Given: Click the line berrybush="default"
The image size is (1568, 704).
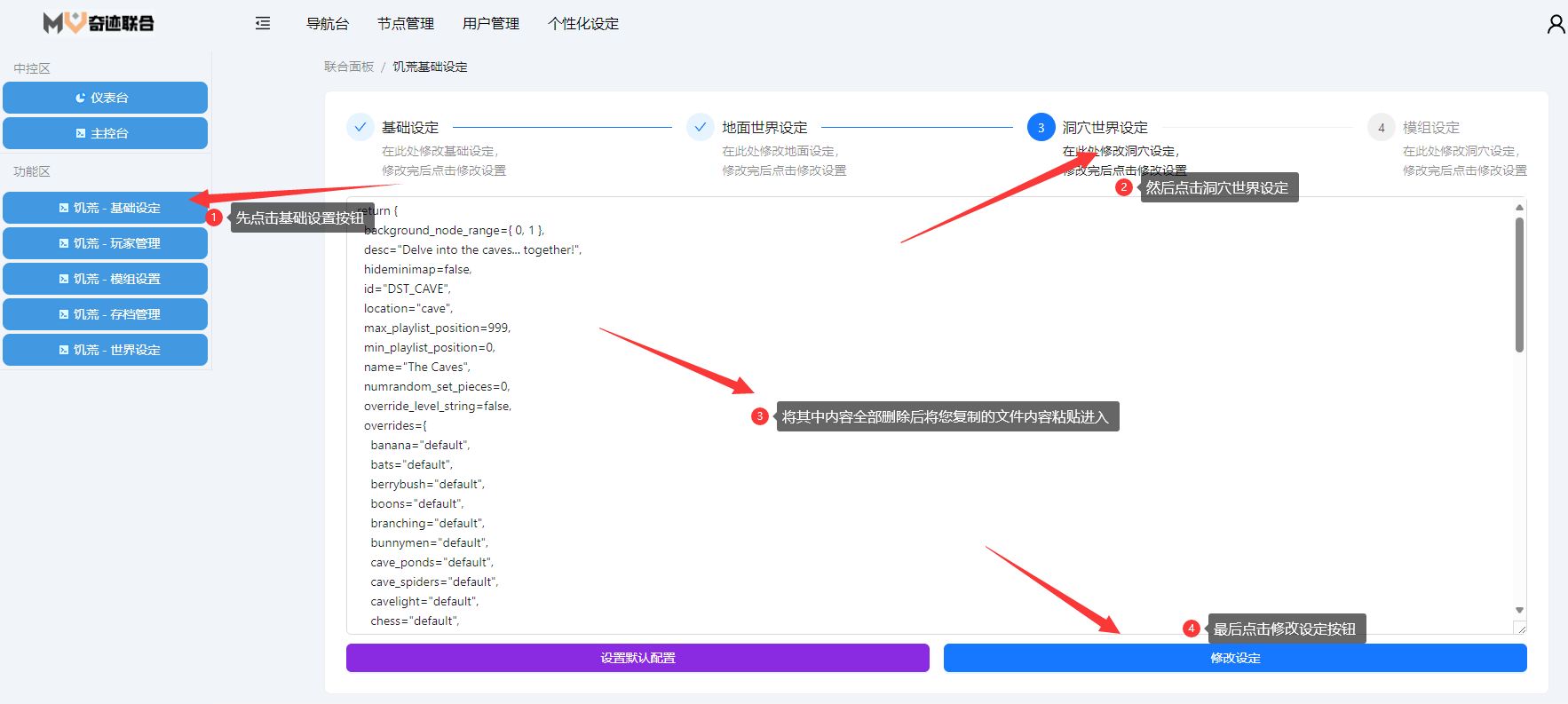Looking at the screenshot, I should click(x=428, y=484).
